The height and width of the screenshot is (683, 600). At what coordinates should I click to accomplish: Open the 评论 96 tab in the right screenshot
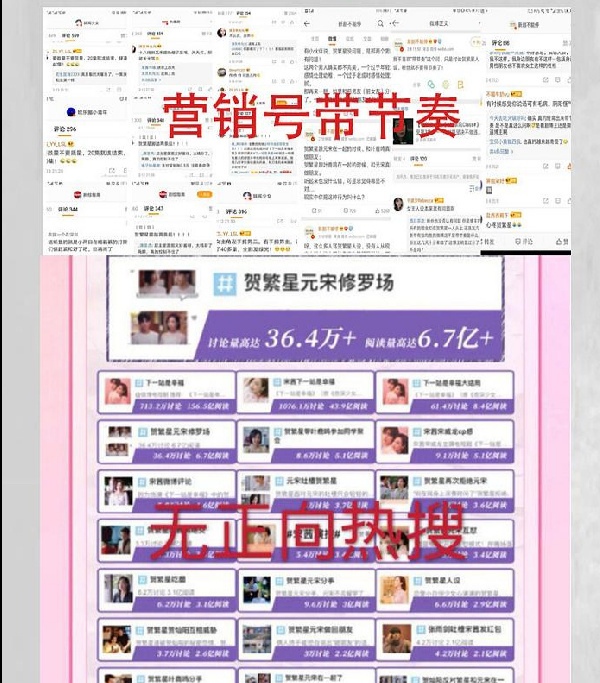point(500,43)
